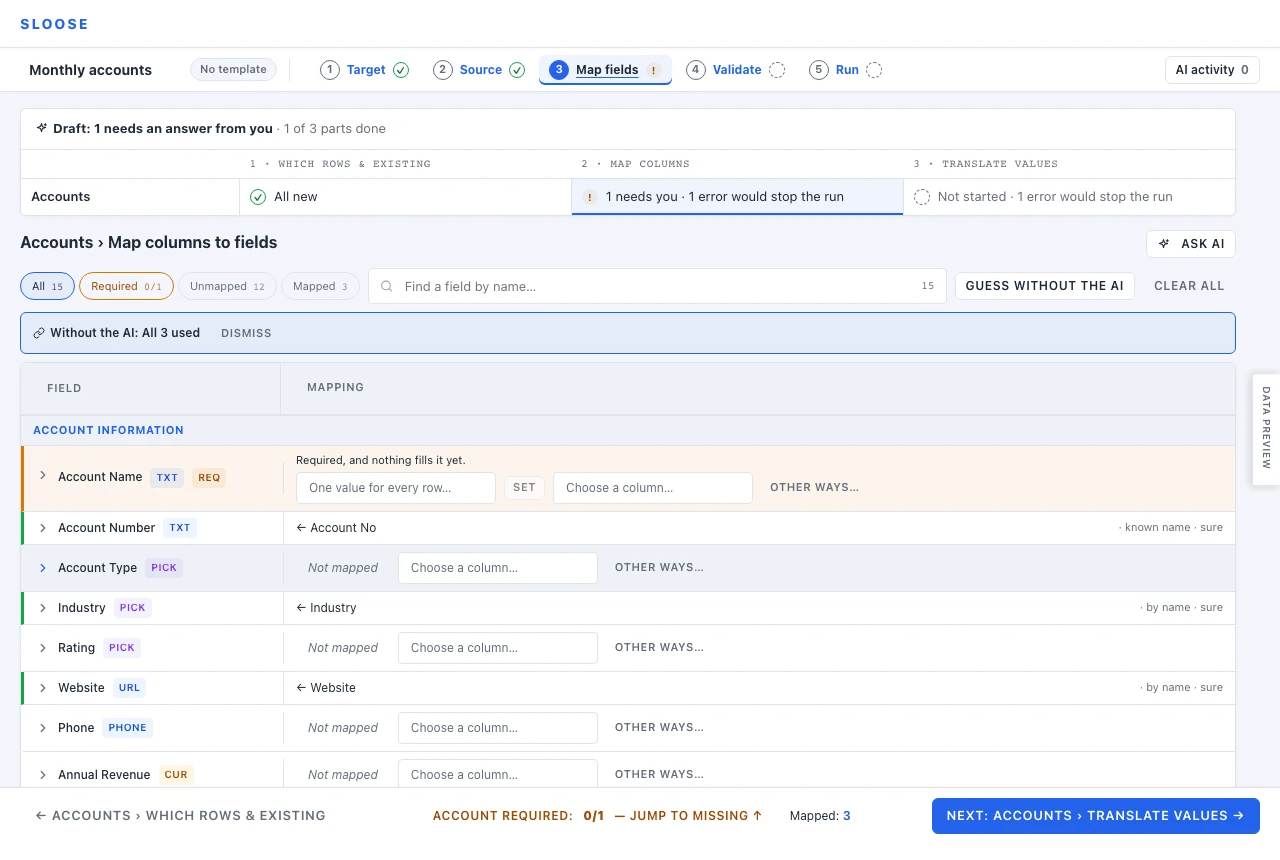
Task: Expand the Account Type field row
Action: tap(43, 567)
